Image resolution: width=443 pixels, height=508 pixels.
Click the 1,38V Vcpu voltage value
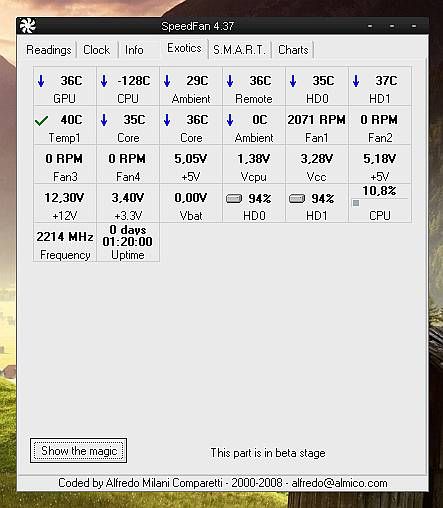253,159
